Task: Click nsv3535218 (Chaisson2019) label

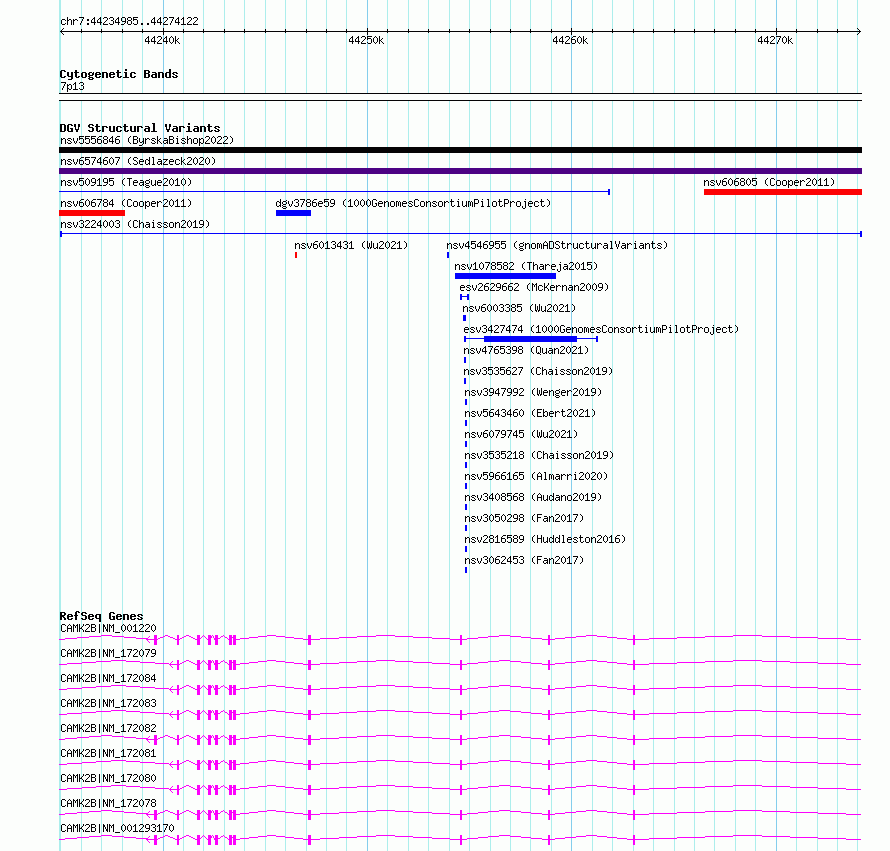Action: click(539, 455)
